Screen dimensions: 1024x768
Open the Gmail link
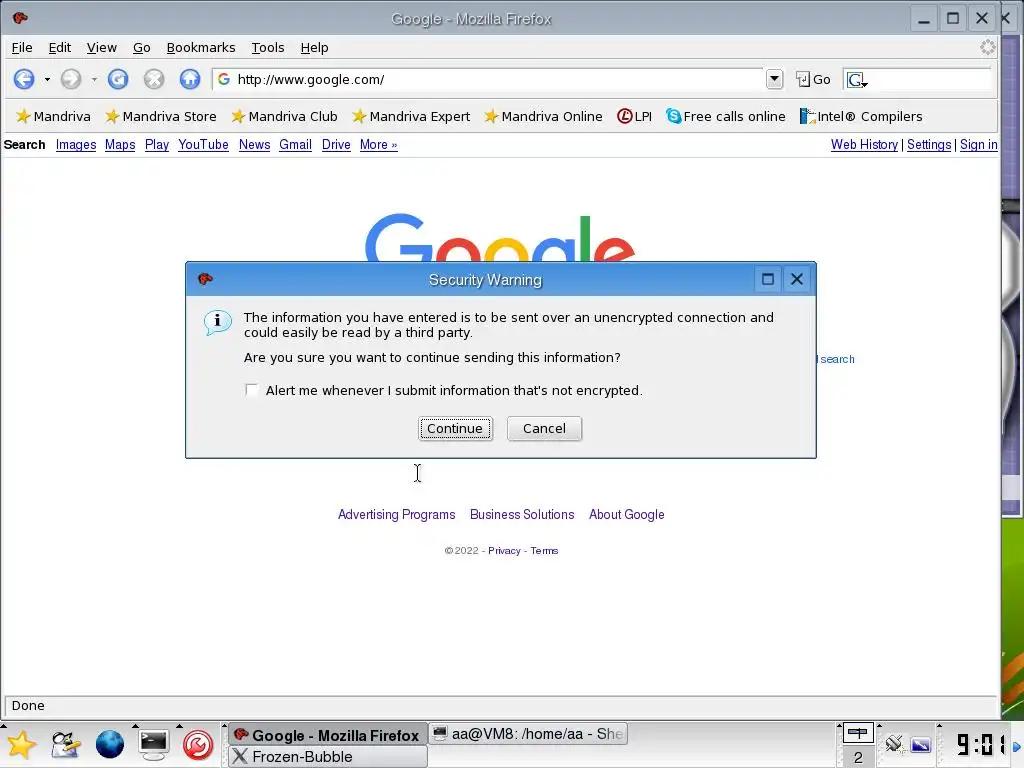click(x=295, y=145)
